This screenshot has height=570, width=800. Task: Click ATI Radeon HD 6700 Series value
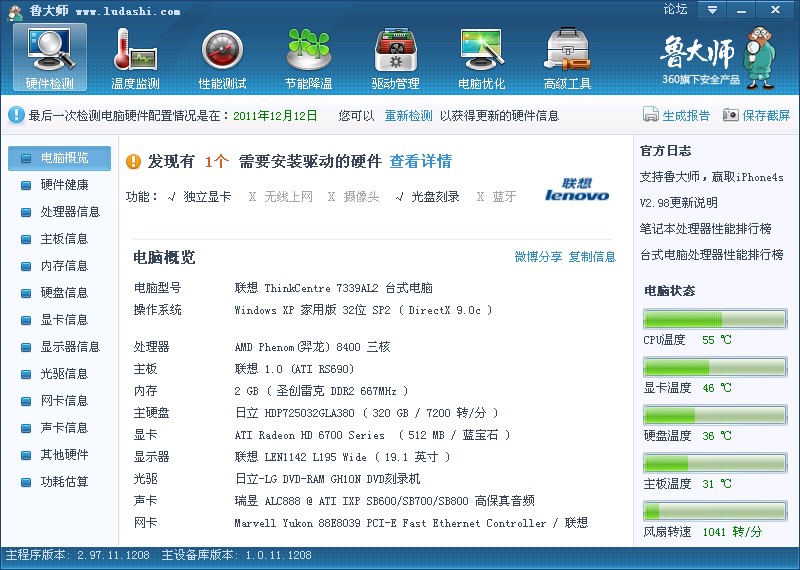(310, 435)
